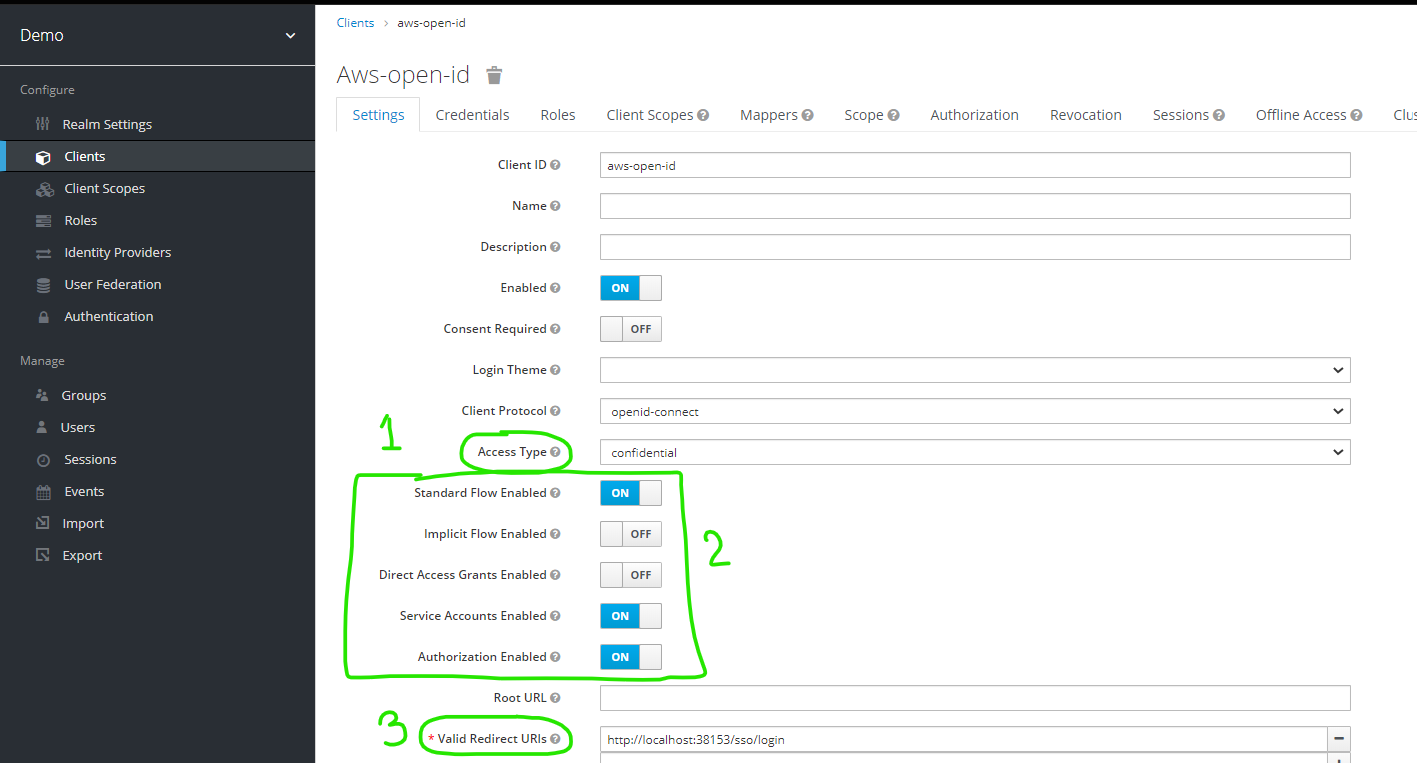Open the Access Type dropdown
This screenshot has height=763, width=1417.
click(973, 452)
